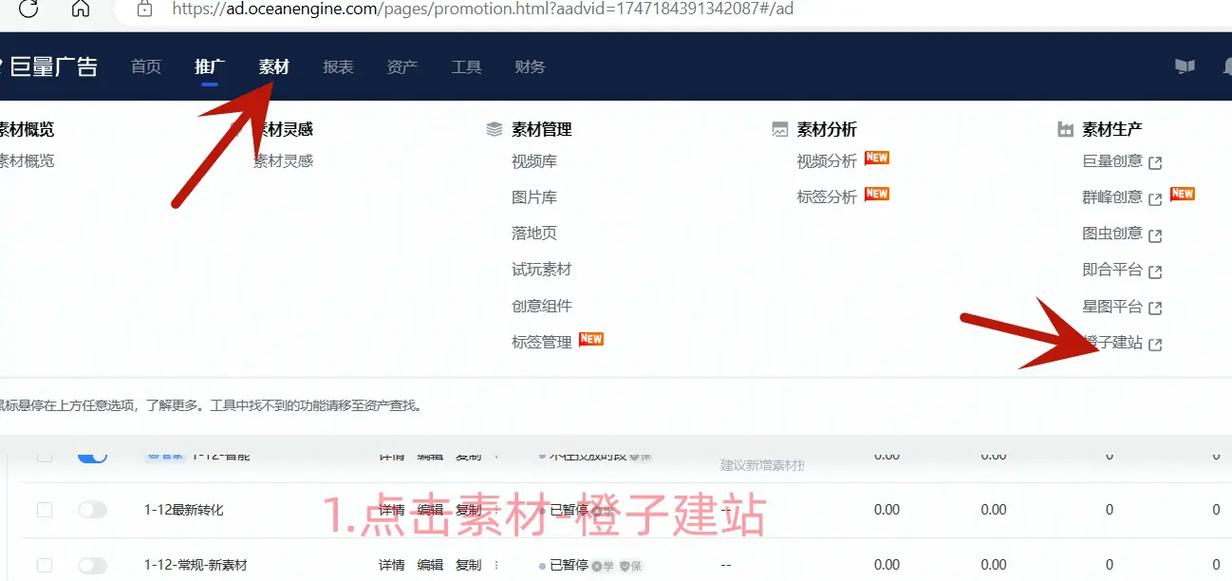Viewport: 1232px width, 581px height.
Task: Click 编辑 for 1-12最新转化
Action: pos(430,510)
